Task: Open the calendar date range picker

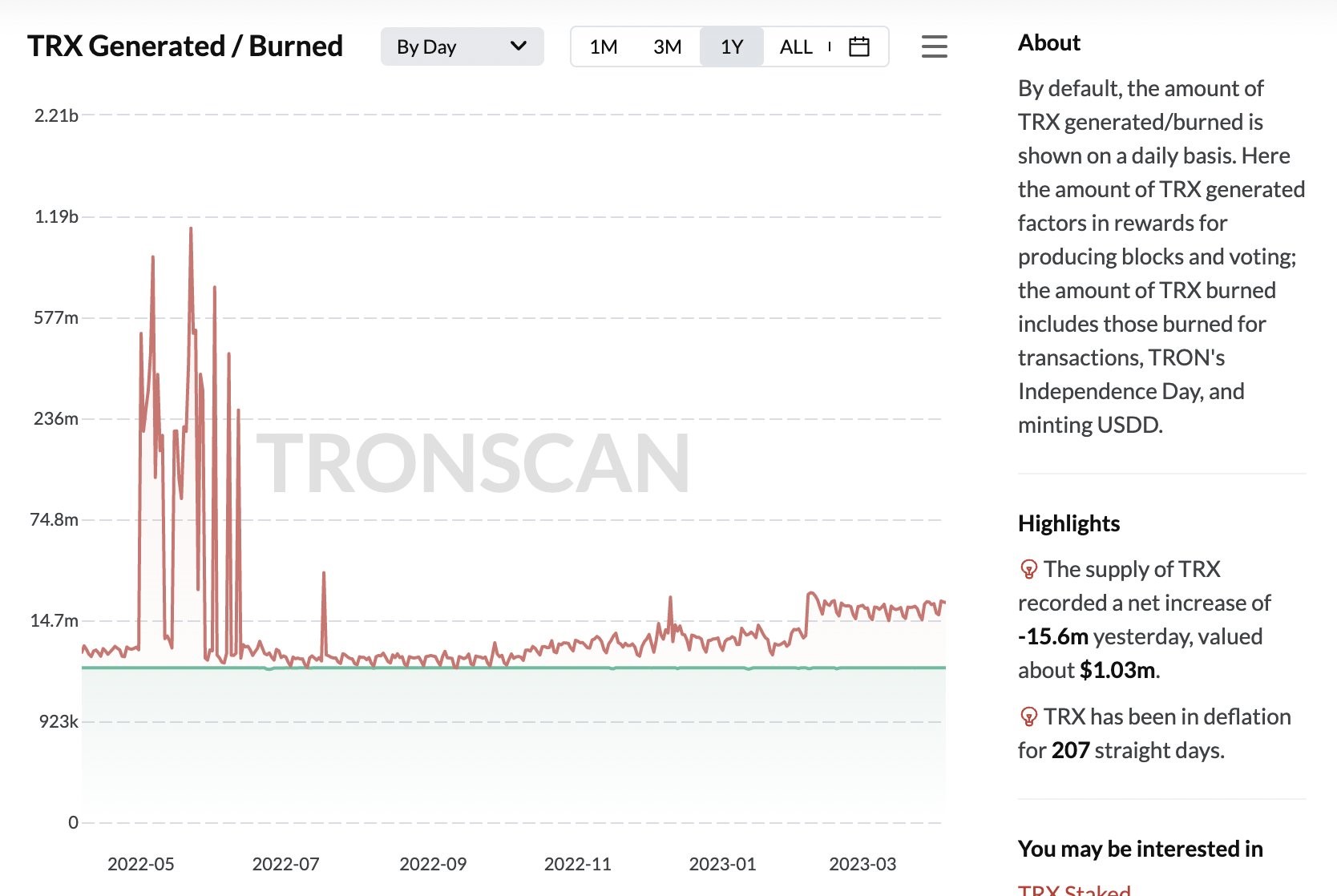Action: 859,46
